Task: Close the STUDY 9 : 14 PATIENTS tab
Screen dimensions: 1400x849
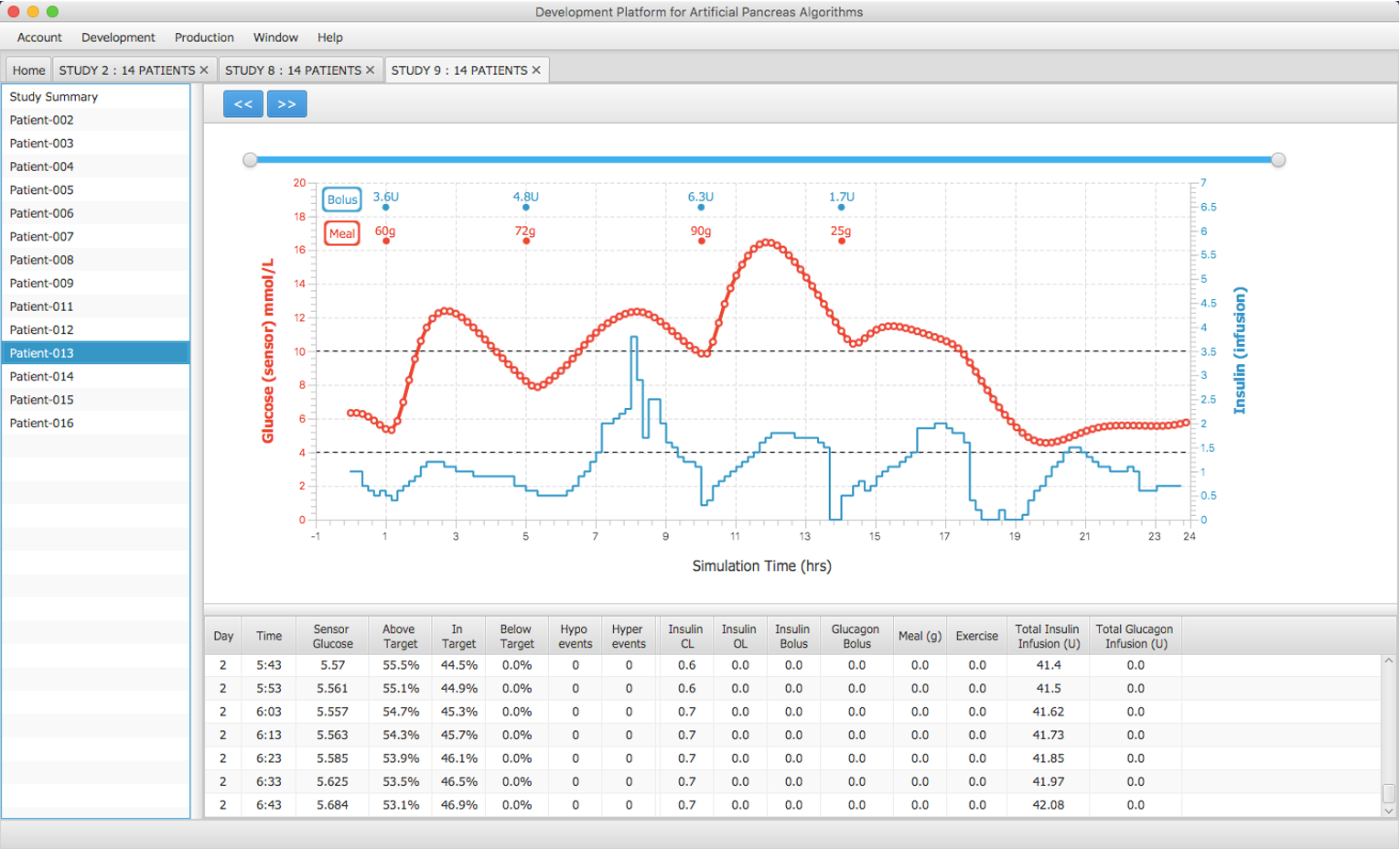Action: coord(536,70)
